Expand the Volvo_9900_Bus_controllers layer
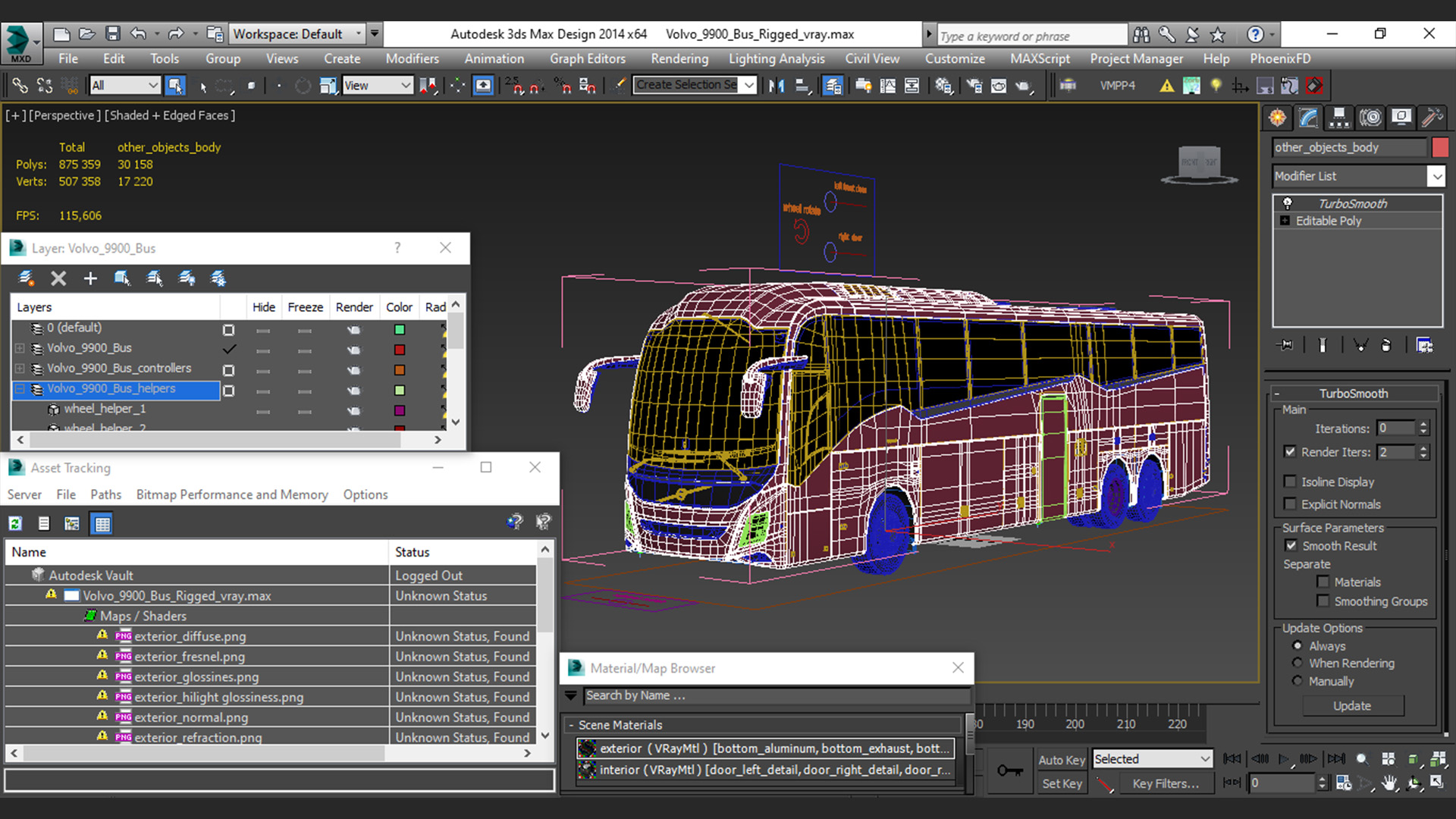The height and width of the screenshot is (819, 1456). [x=20, y=369]
